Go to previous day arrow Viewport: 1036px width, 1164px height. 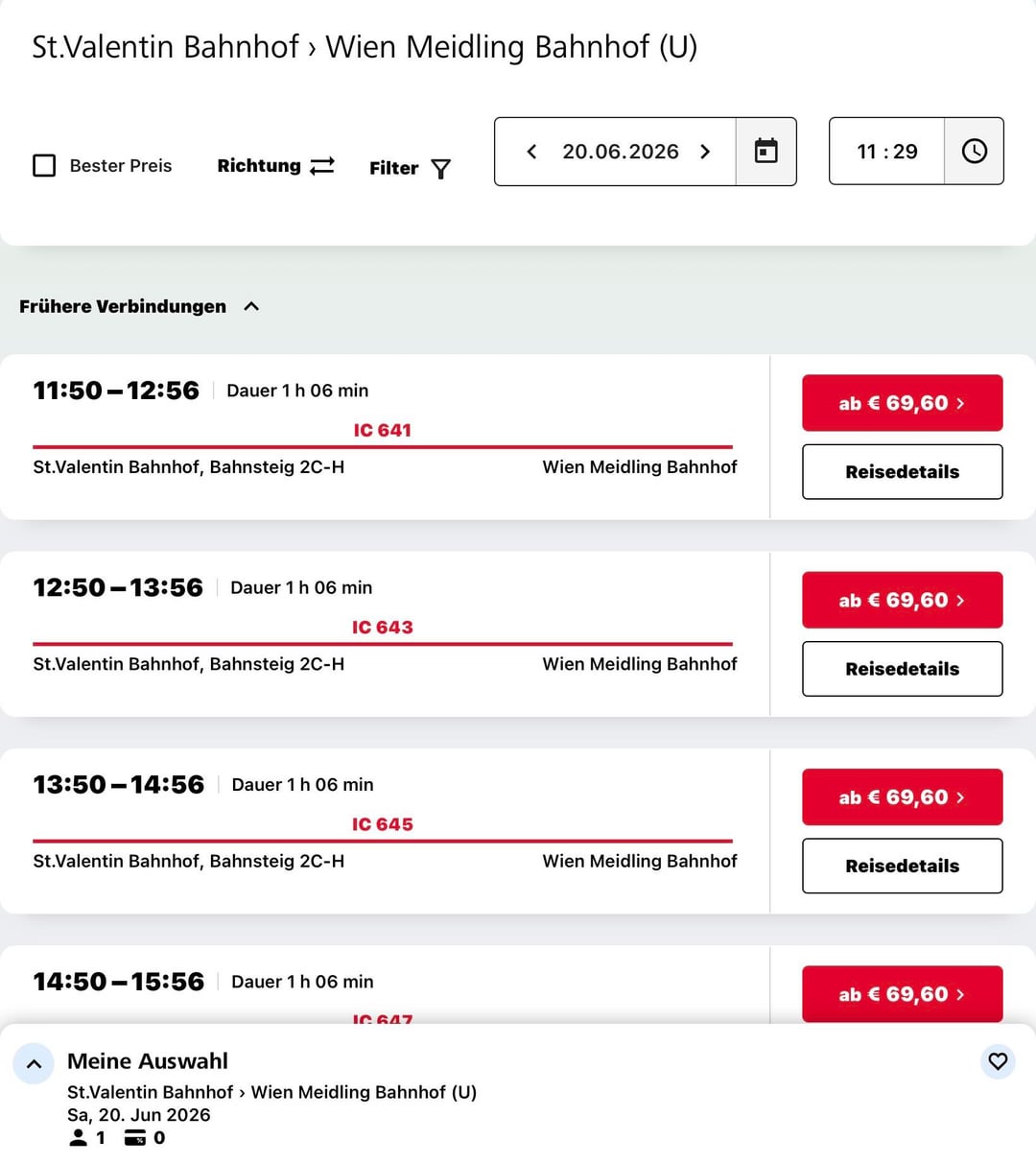[531, 152]
